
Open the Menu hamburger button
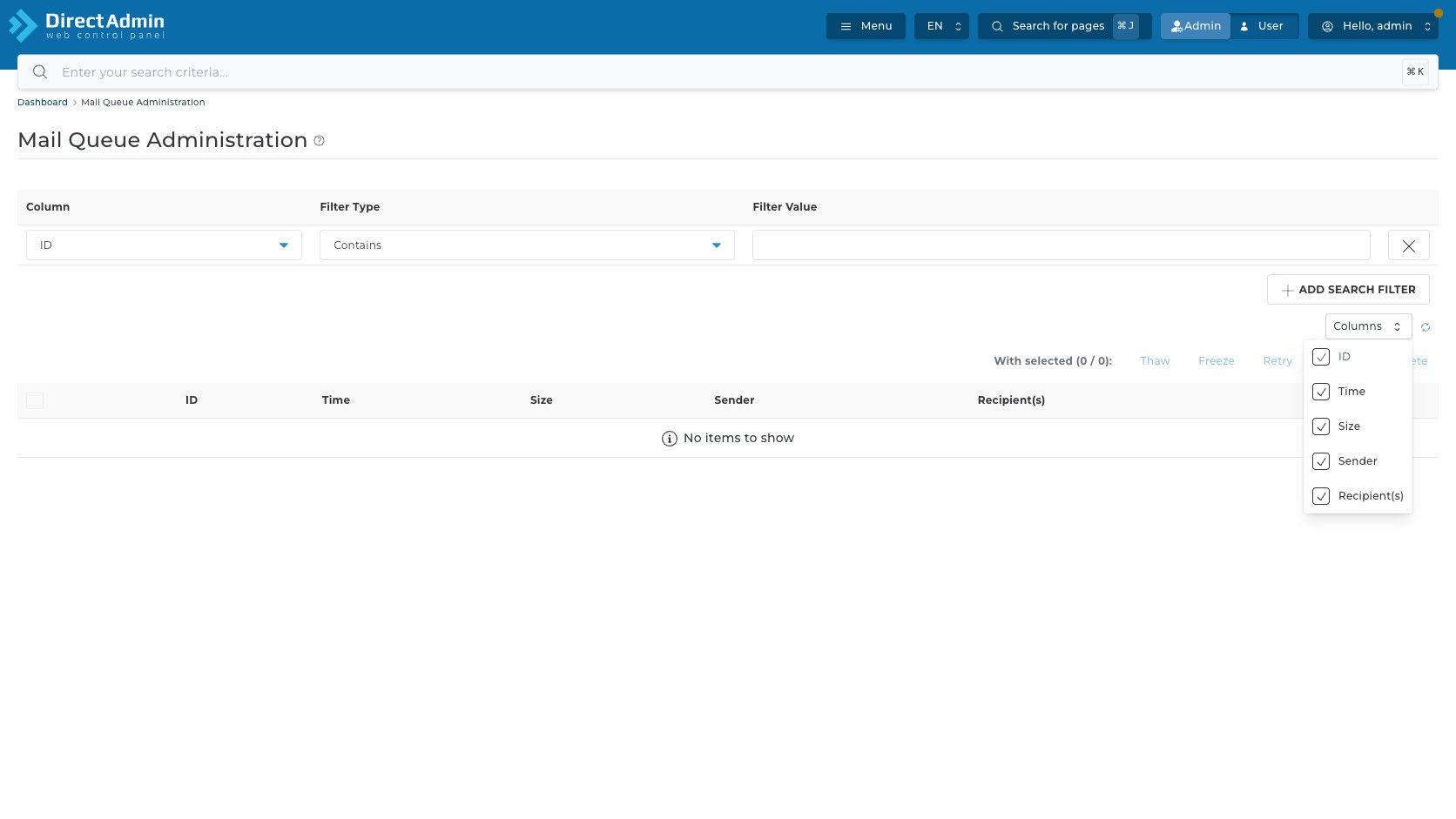tap(866, 26)
